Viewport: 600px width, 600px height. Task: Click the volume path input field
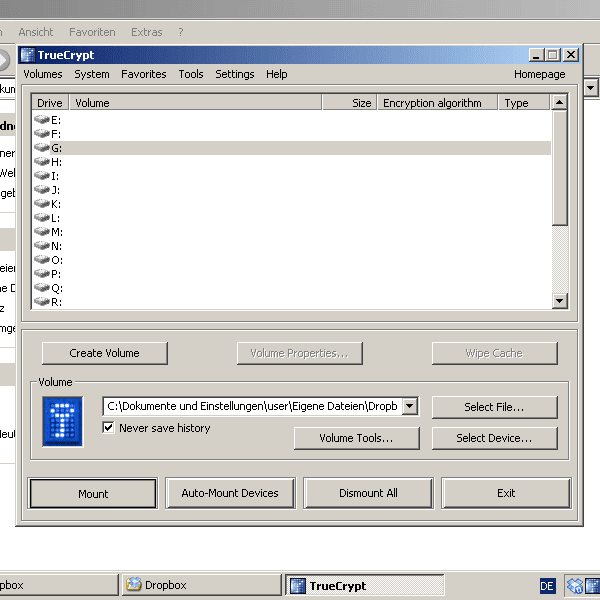[253, 406]
